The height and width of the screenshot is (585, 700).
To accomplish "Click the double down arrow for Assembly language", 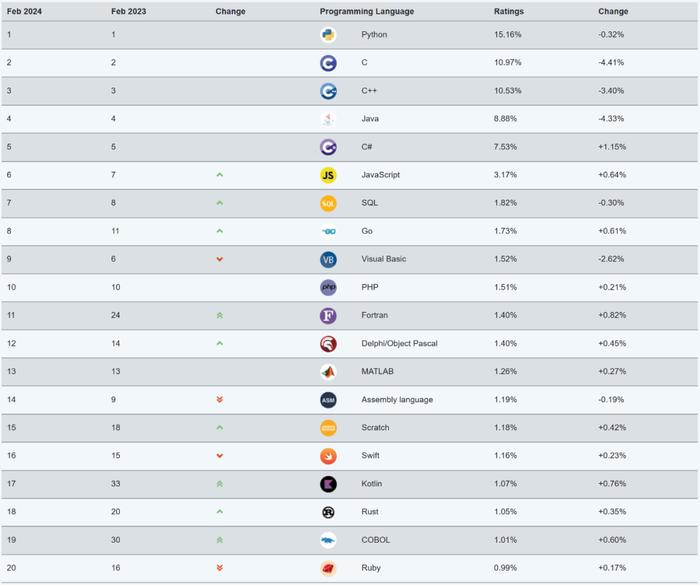I will click(x=220, y=400).
